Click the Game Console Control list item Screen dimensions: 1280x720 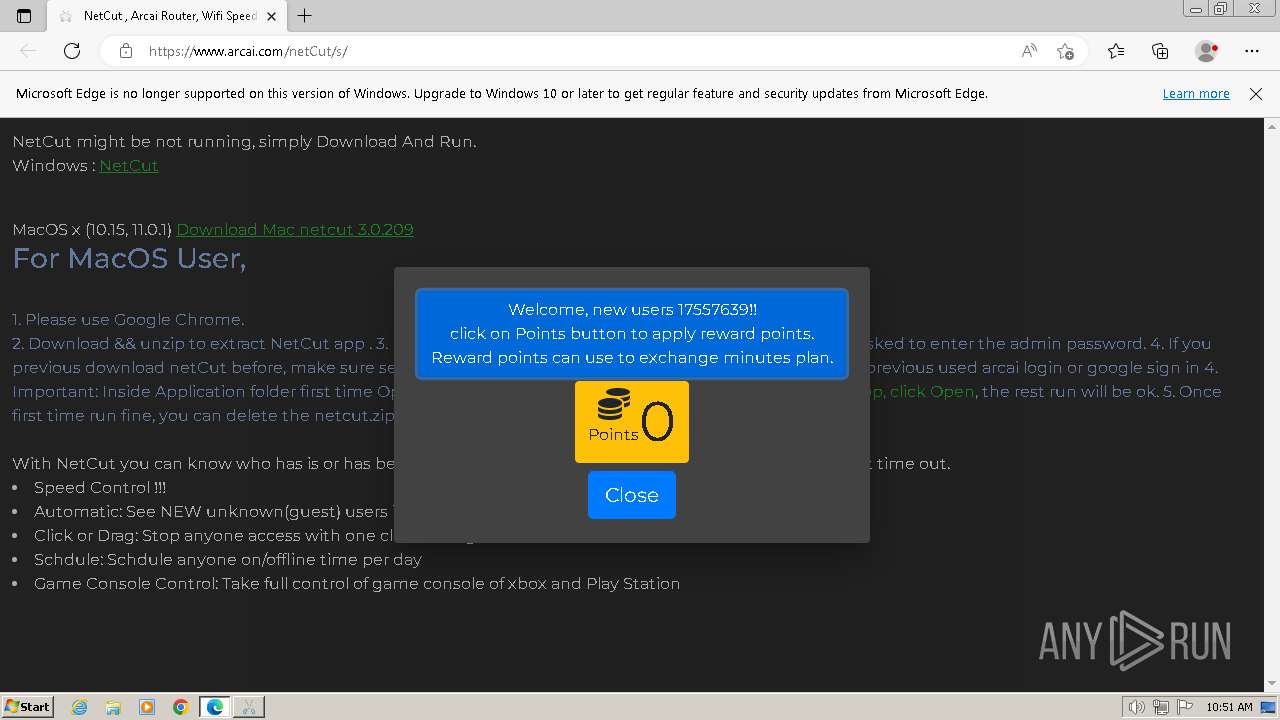(x=357, y=583)
